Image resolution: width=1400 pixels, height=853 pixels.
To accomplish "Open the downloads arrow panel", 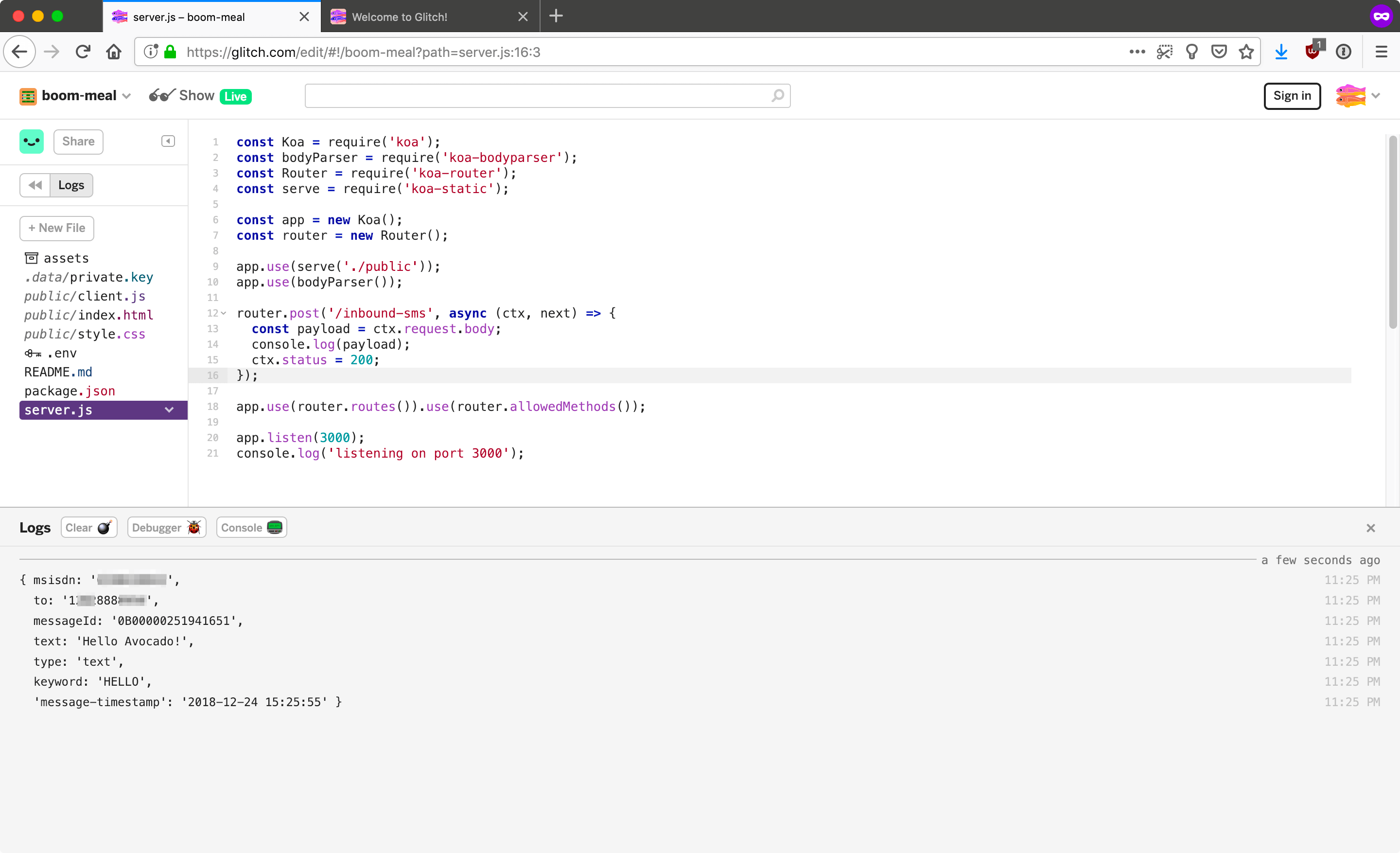I will [x=1281, y=52].
